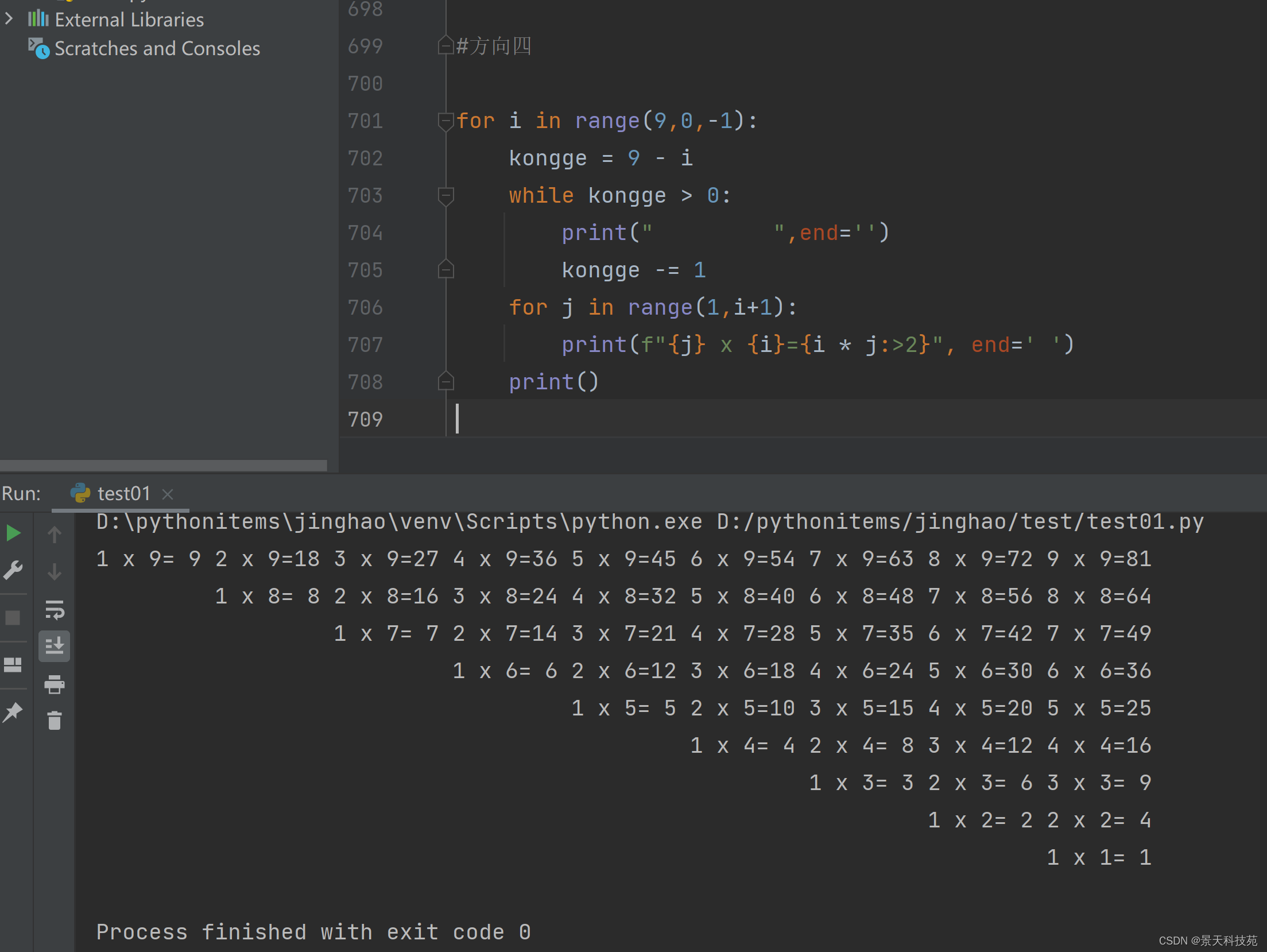Print console output with printer icon

(55, 684)
